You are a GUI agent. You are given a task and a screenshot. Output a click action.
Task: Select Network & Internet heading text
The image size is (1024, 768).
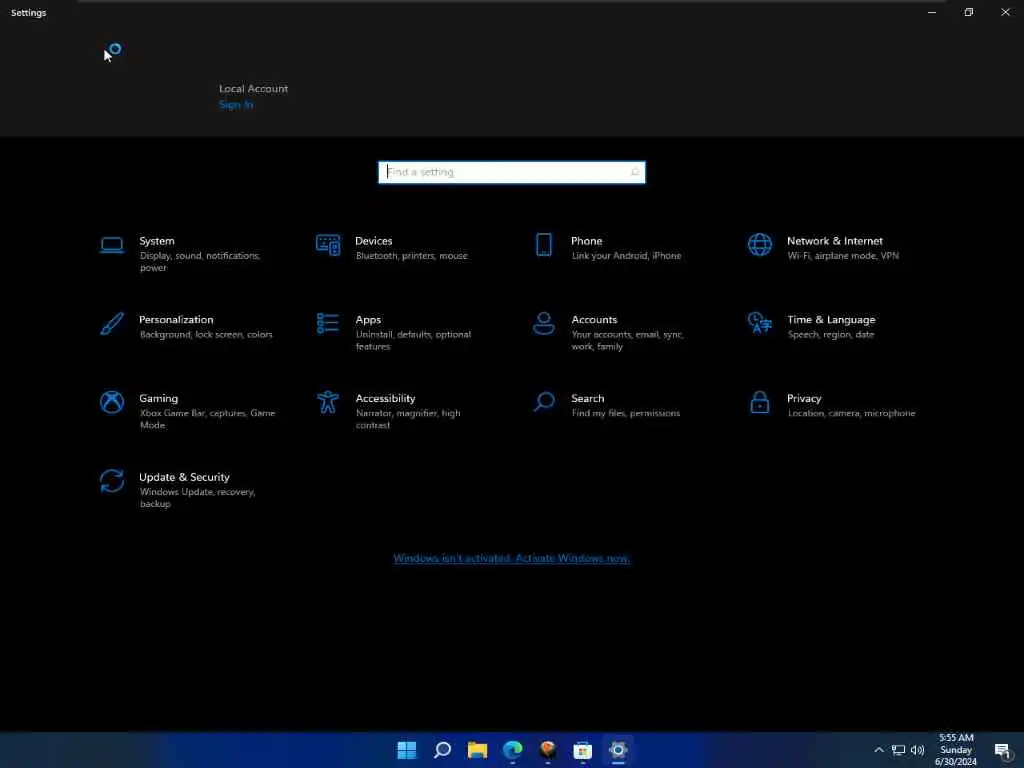pyautogui.click(x=835, y=241)
